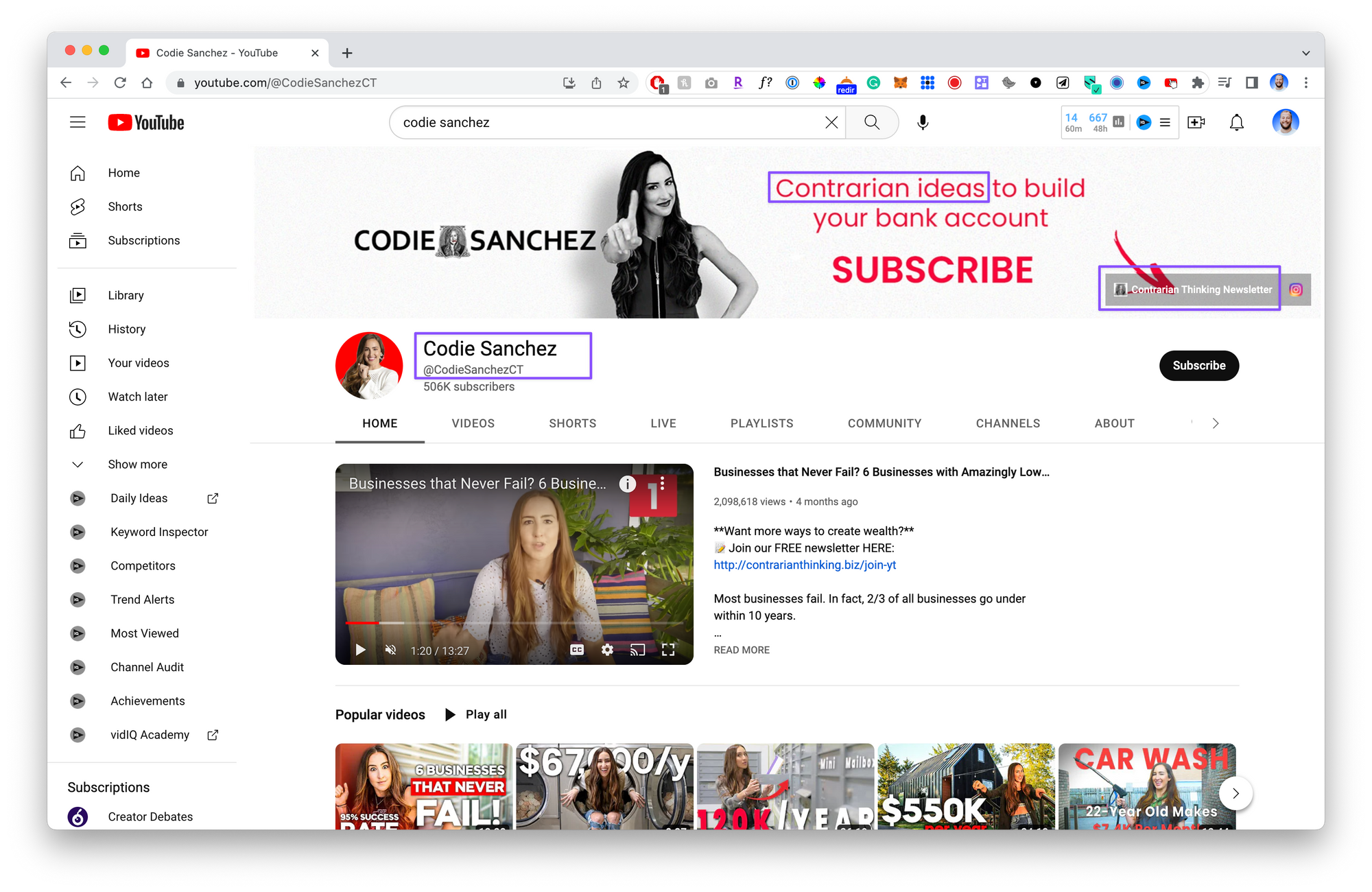Show next popular videos with arrow

point(1235,793)
